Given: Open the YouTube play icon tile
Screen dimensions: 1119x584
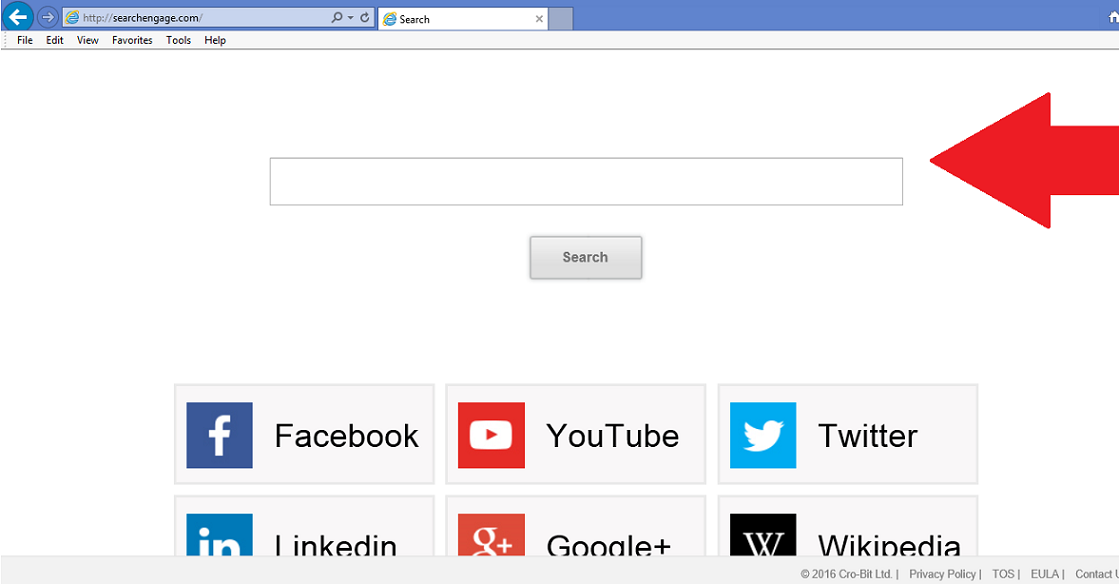Looking at the screenshot, I should coord(491,435).
